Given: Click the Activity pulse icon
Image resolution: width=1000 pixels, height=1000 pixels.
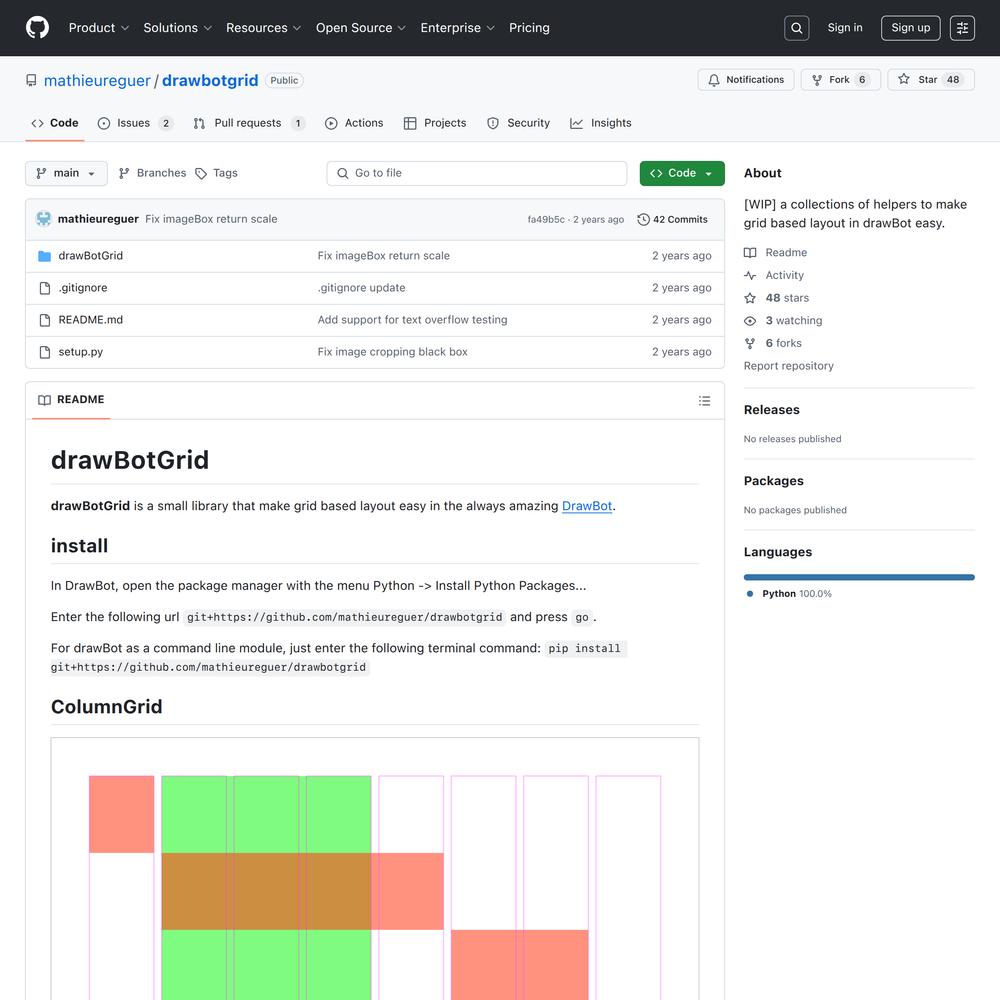Looking at the screenshot, I should point(750,276).
